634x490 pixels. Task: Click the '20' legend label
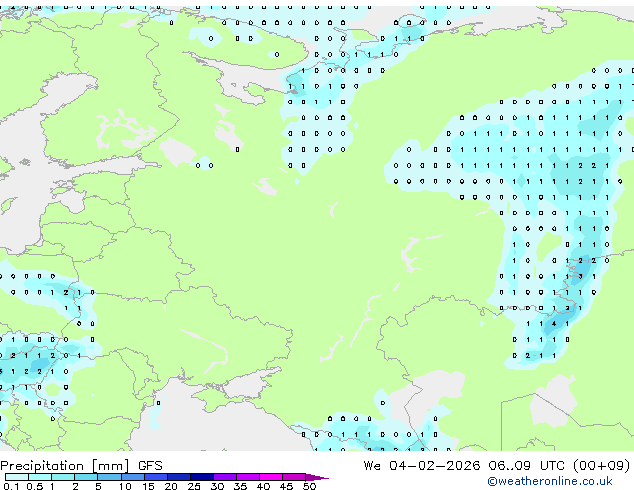(x=171, y=486)
